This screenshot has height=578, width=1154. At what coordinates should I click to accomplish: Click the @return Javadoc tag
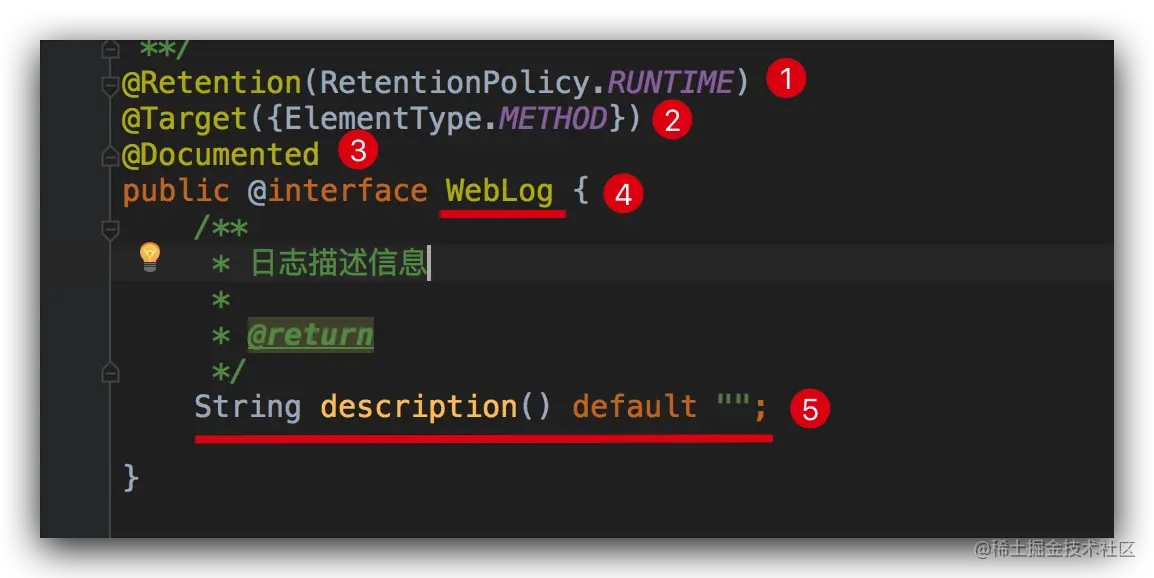[311, 335]
